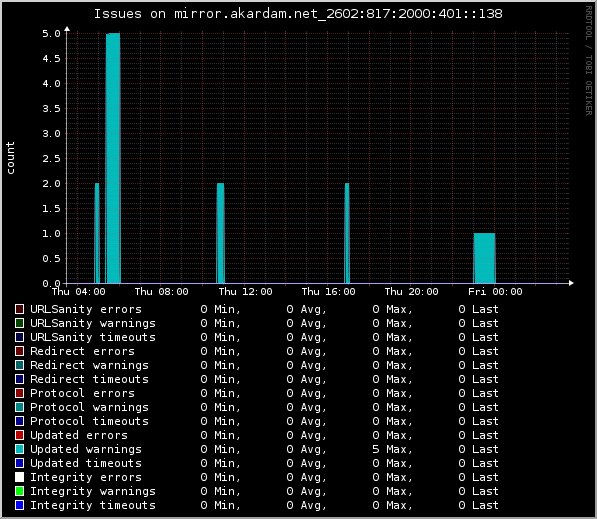Click the wide bar near Fri 00:00
Image resolution: width=597 pixels, height=519 pixels.
[484, 258]
